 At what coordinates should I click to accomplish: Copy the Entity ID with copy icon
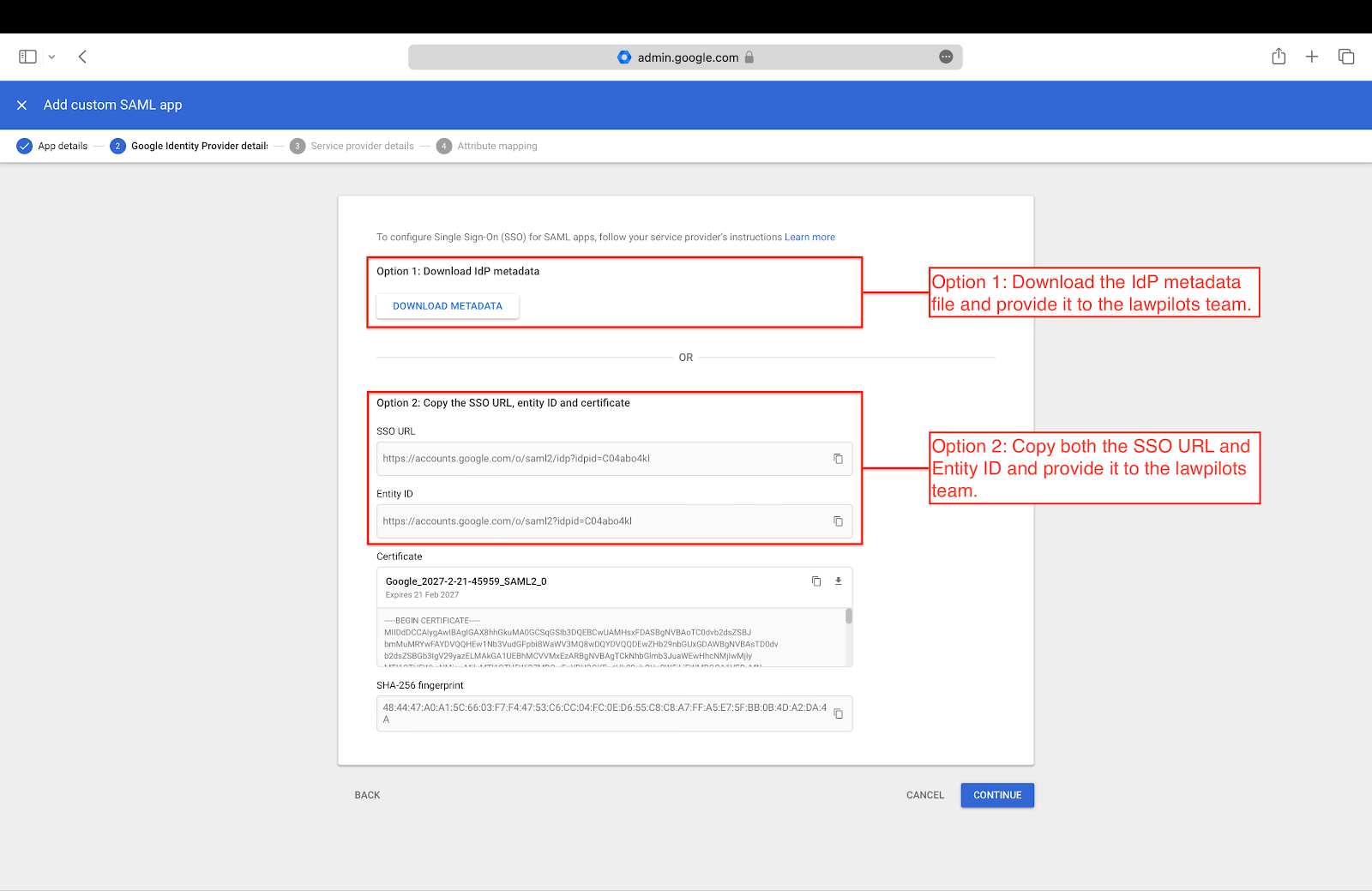click(838, 521)
